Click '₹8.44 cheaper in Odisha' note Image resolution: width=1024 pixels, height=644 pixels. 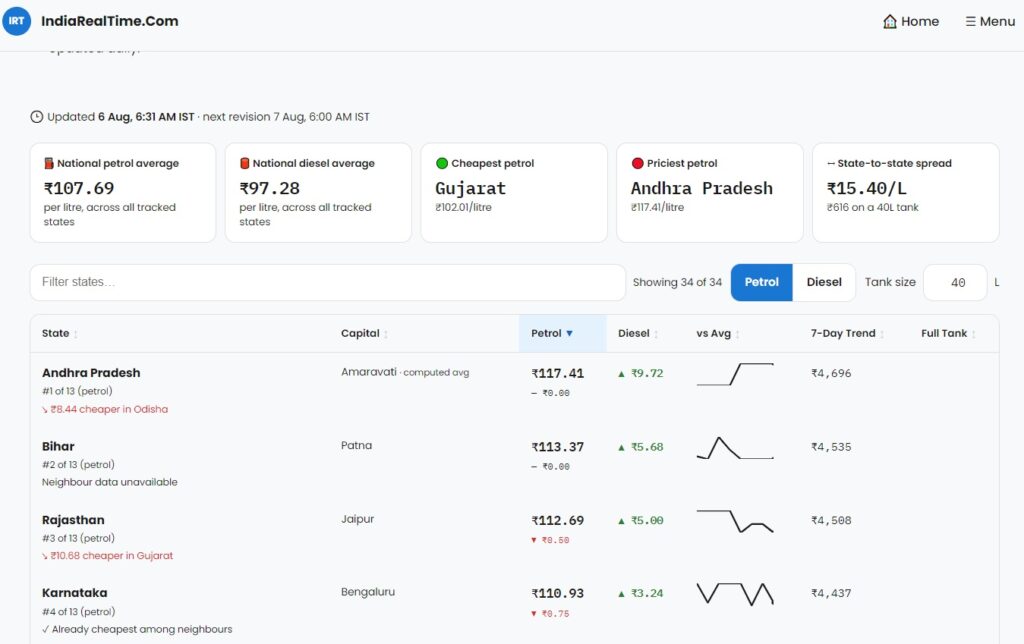105,410
